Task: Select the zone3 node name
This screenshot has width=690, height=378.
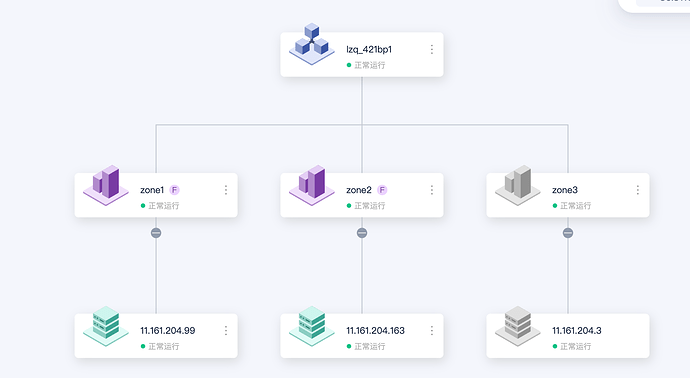Action: click(565, 190)
